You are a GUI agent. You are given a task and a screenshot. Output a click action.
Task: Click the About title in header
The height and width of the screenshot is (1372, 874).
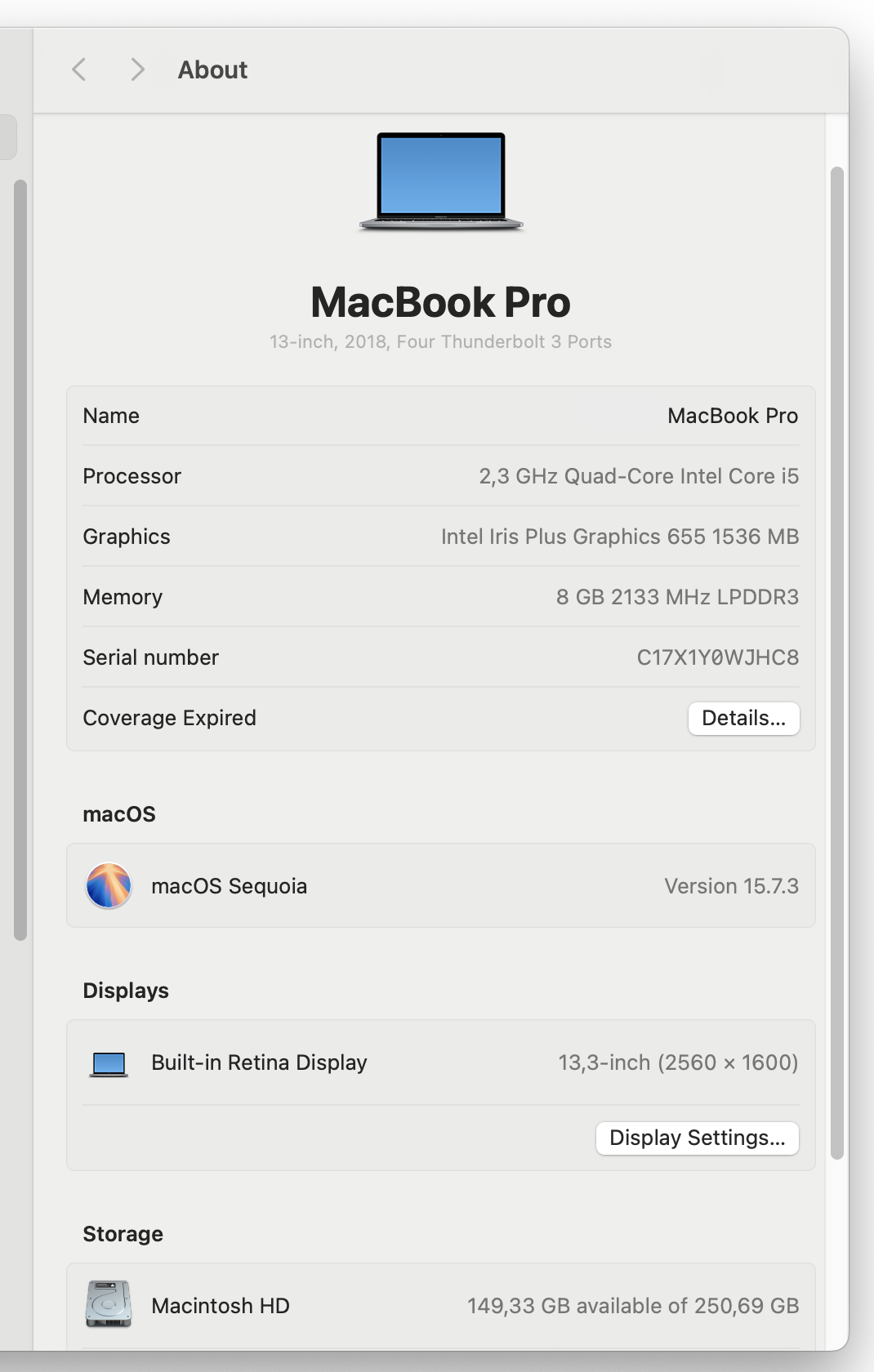point(212,70)
